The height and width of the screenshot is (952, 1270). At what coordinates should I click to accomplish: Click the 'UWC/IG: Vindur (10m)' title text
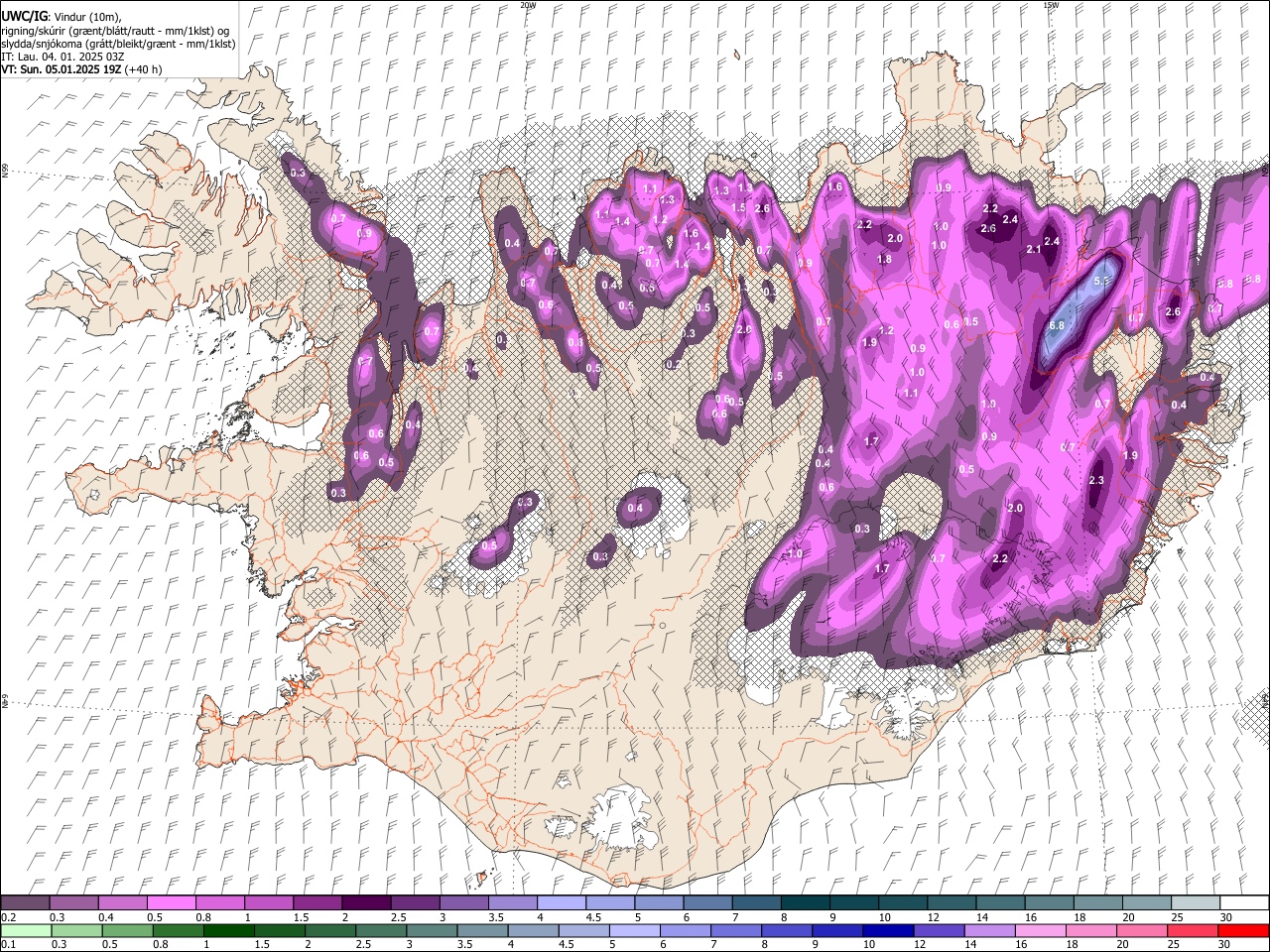pyautogui.click(x=62, y=16)
